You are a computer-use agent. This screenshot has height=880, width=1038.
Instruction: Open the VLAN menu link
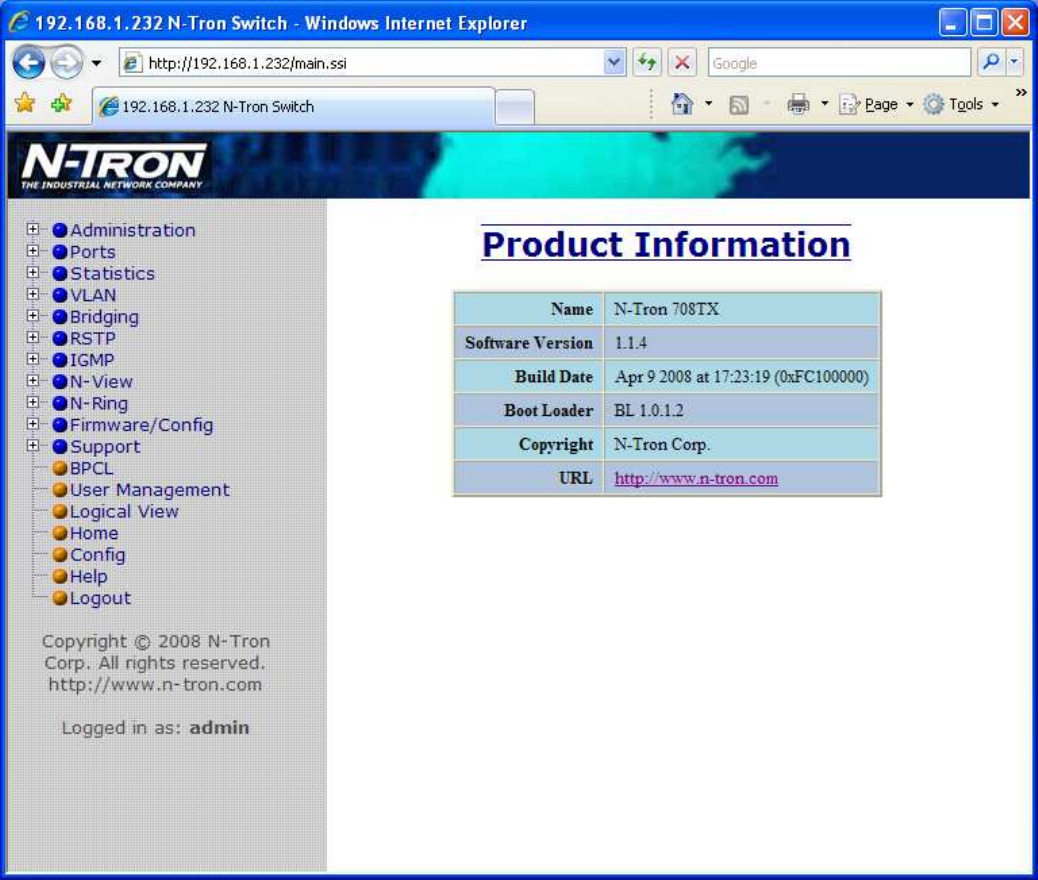[x=93, y=295]
